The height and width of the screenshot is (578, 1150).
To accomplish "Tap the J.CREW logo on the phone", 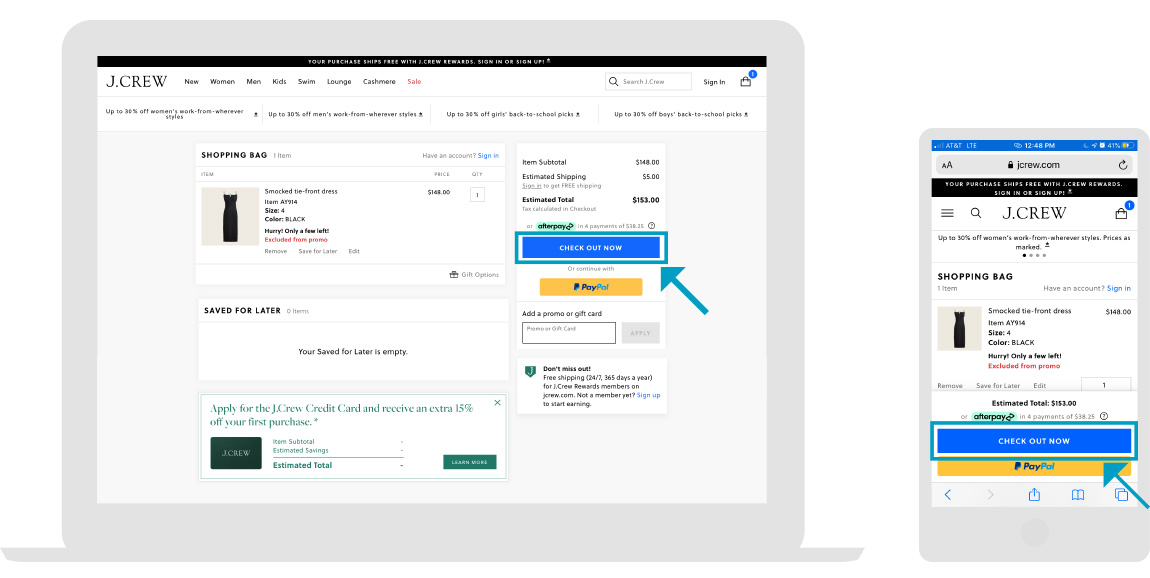I will click(x=1034, y=213).
